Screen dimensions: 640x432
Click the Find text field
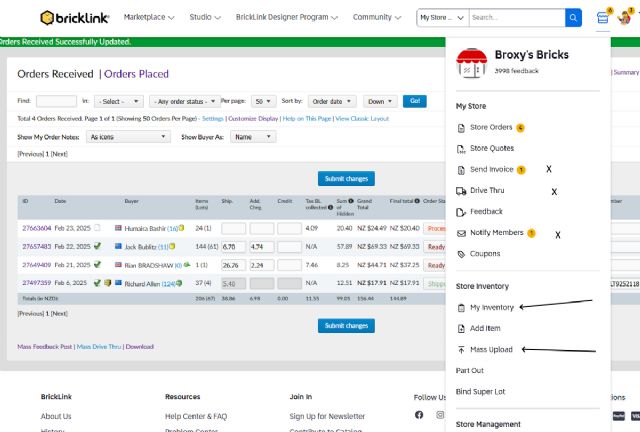56,101
